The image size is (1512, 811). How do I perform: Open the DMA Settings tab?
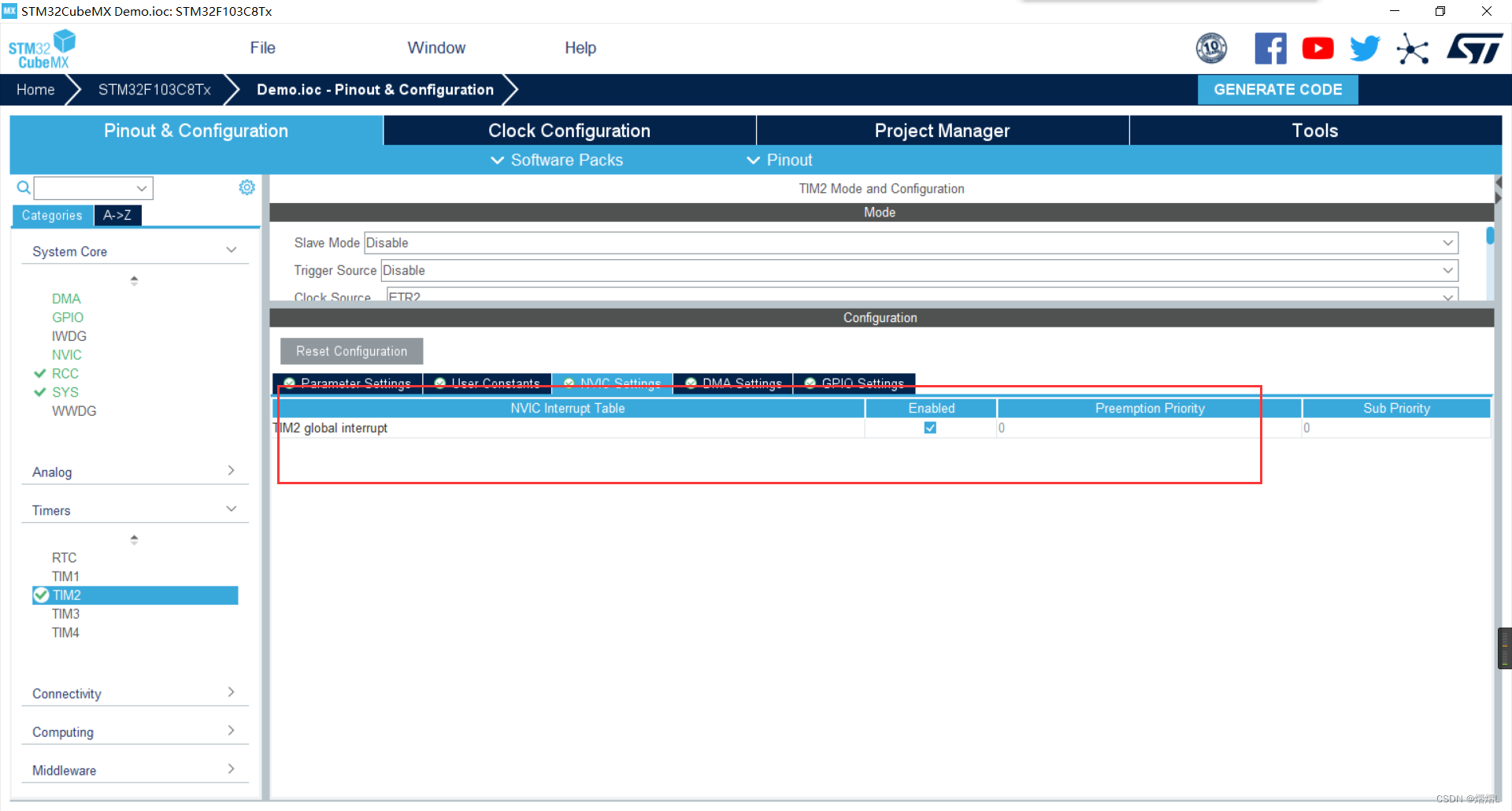click(x=733, y=383)
